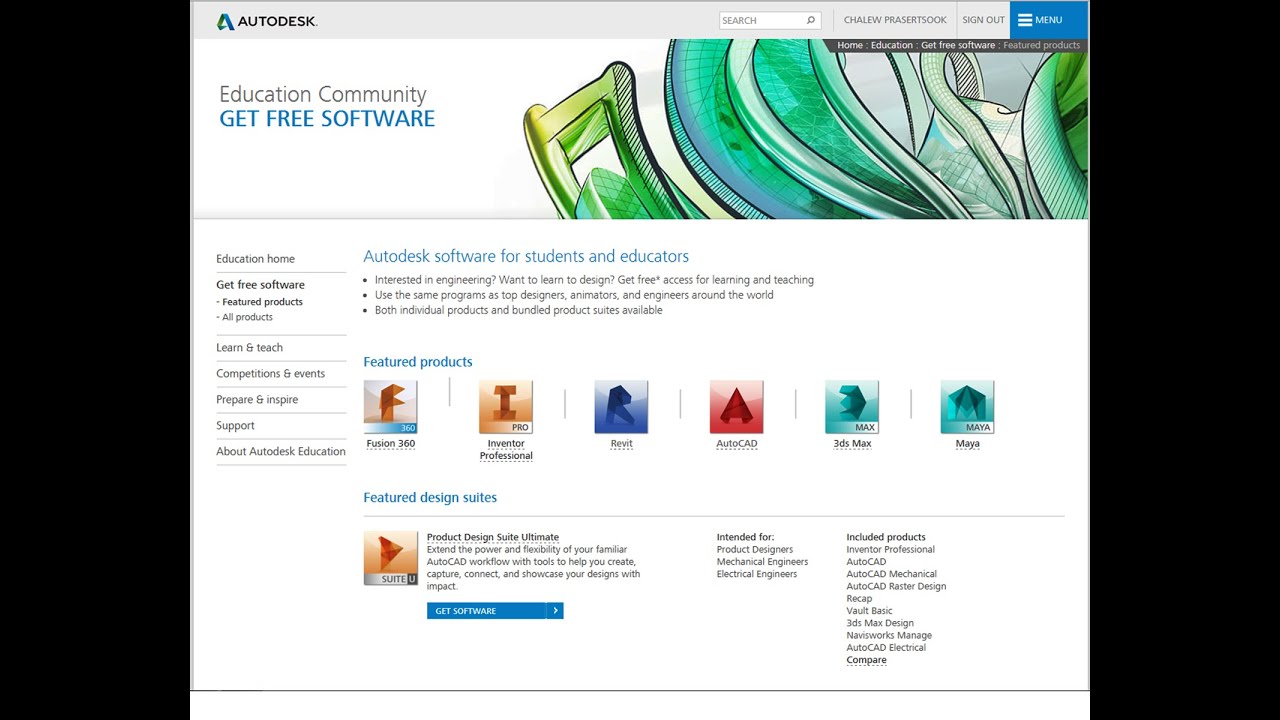Click 'Mechanical Engineers' under Intended for
1280x720 pixels.
(762, 562)
